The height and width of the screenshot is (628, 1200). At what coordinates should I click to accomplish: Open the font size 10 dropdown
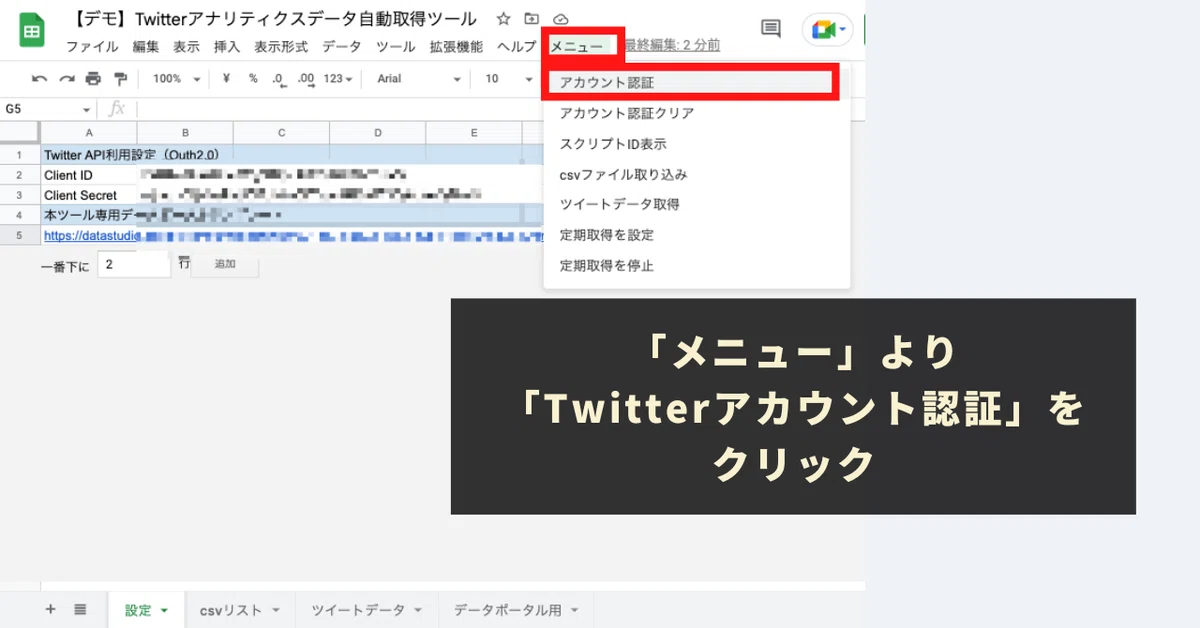(x=509, y=79)
